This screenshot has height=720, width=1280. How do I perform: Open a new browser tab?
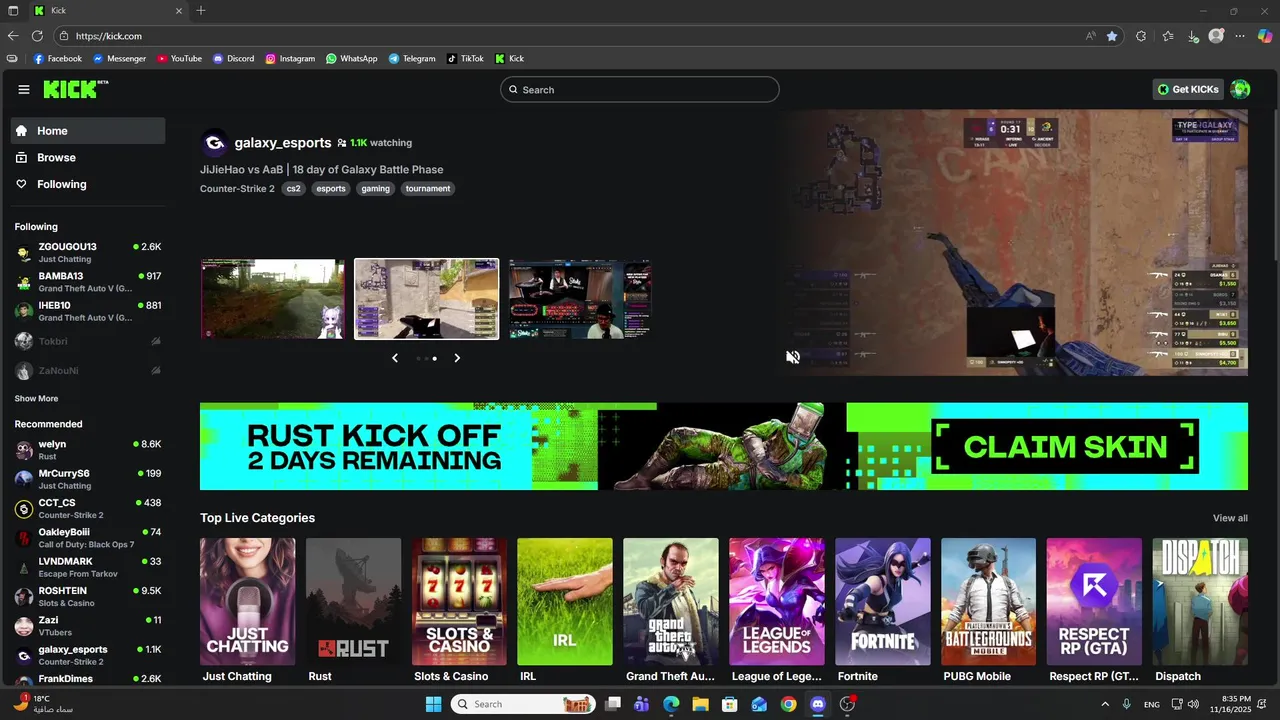pyautogui.click(x=201, y=10)
